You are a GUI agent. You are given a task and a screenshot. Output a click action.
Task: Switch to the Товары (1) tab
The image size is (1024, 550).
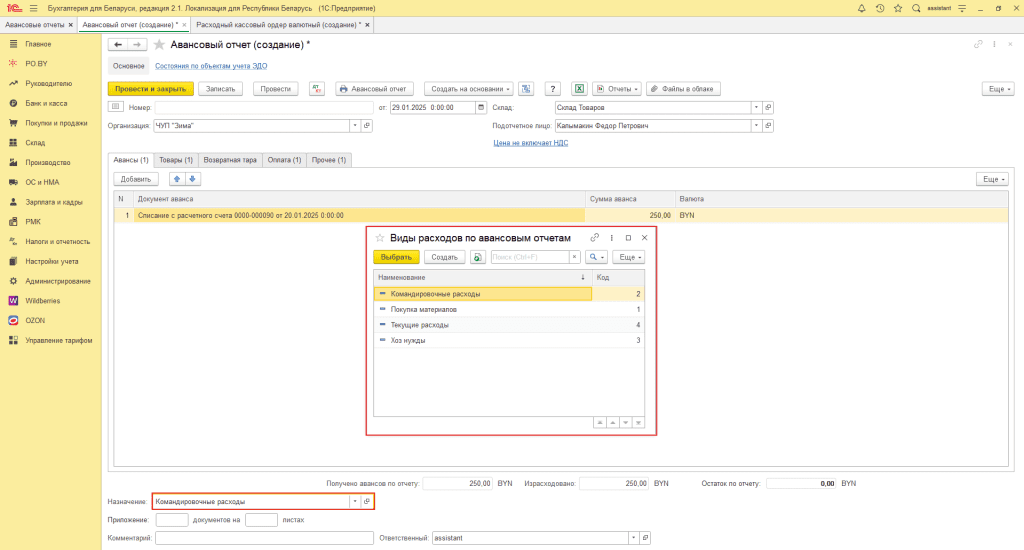coord(176,160)
